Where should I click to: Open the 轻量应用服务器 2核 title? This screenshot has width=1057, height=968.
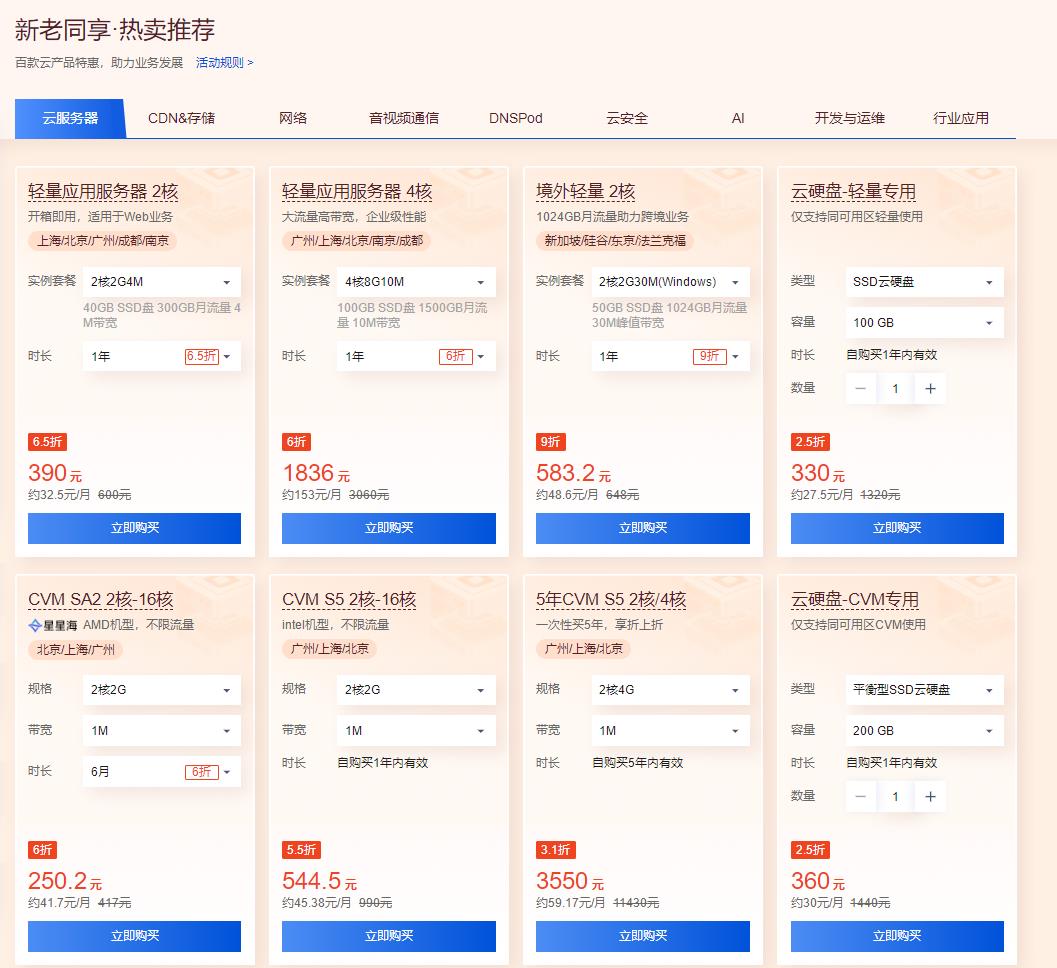coord(103,191)
